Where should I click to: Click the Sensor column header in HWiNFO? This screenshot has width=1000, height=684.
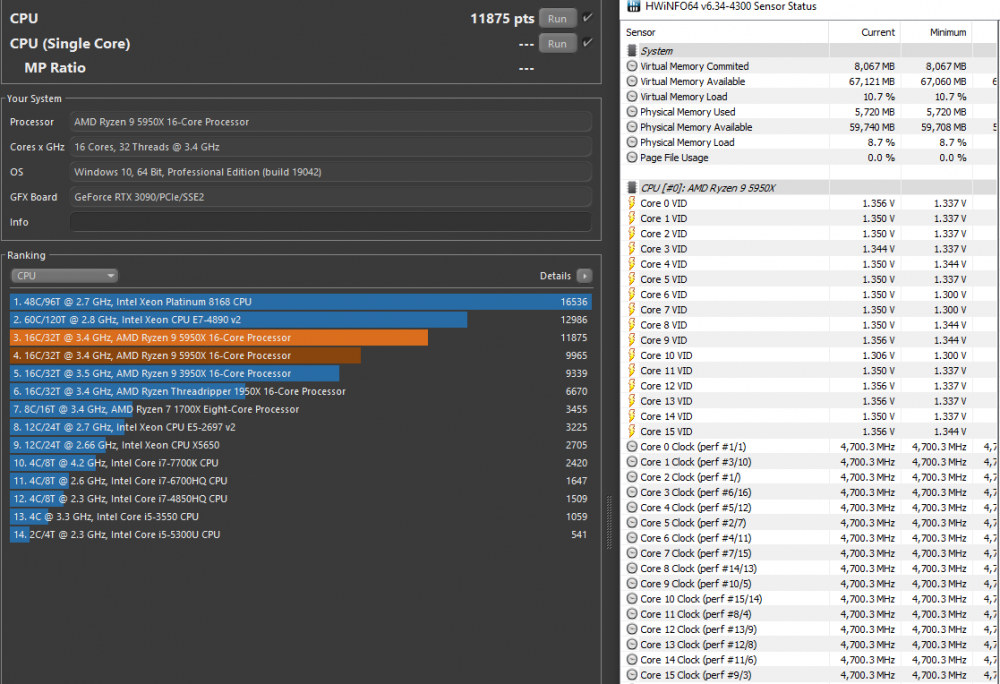click(726, 32)
